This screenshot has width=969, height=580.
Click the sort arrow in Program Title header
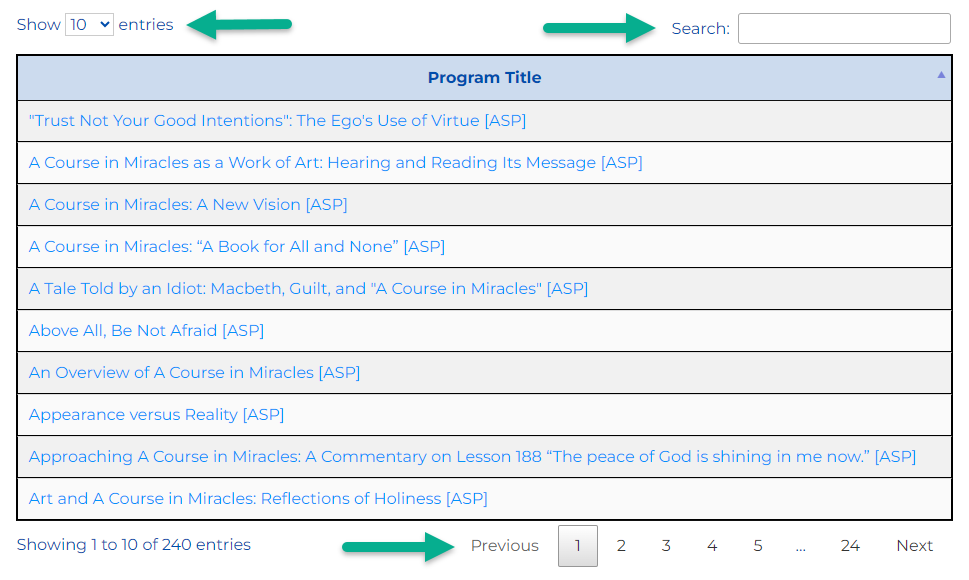click(x=941, y=75)
